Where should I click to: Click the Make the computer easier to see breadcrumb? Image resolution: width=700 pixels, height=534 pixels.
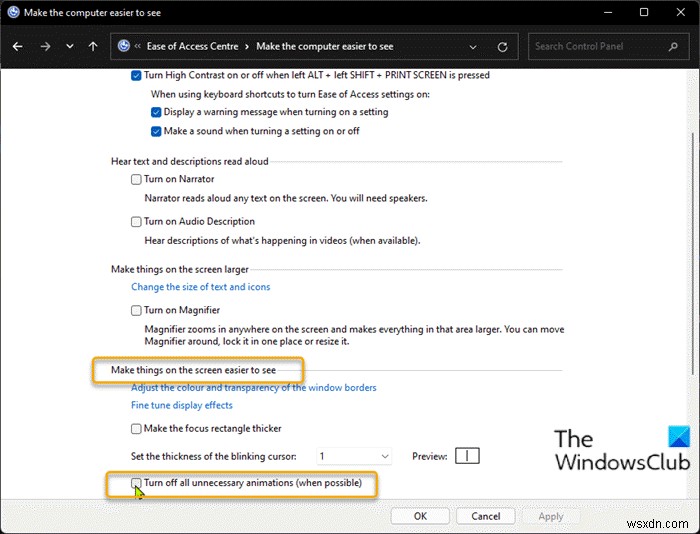pos(325,46)
